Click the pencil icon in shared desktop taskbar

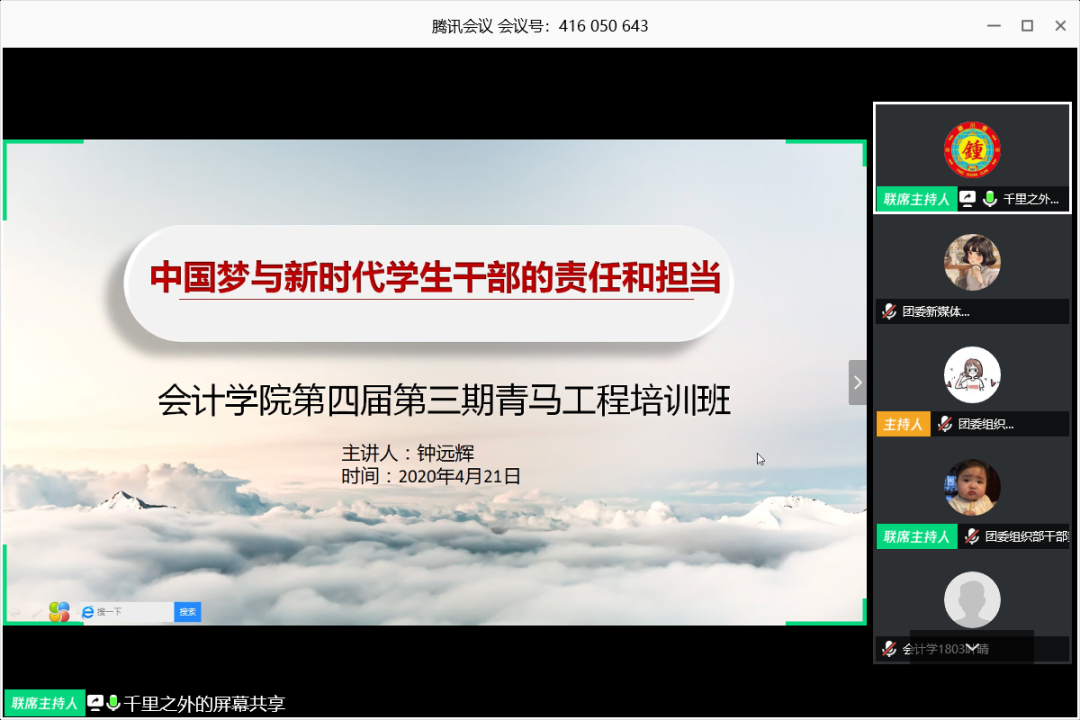click(36, 611)
